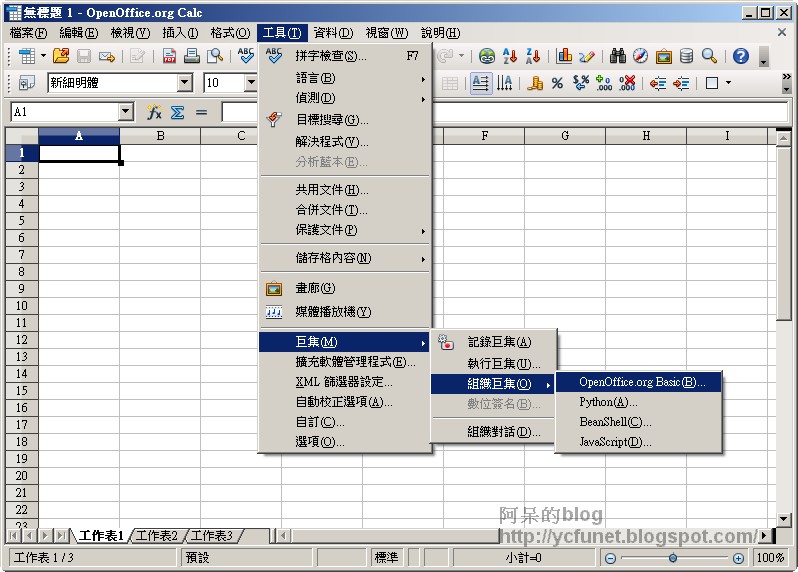Viewport: 798px width, 572px height.
Task: Click 記錄巨集(A) record macro entry
Action: tap(494, 342)
